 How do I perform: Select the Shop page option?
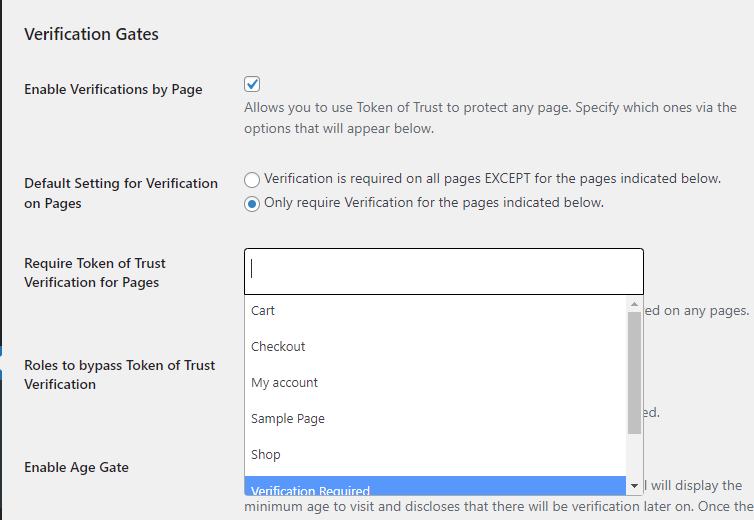[265, 455]
